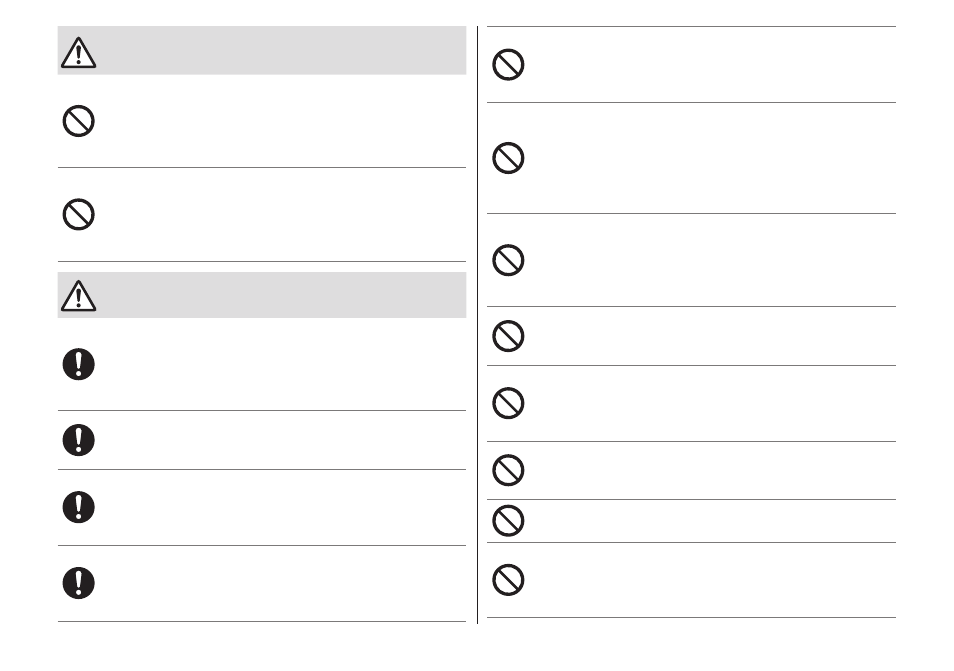Click the empty area of the top gray banner
This screenshot has width=954, height=671.
pos(280,50)
